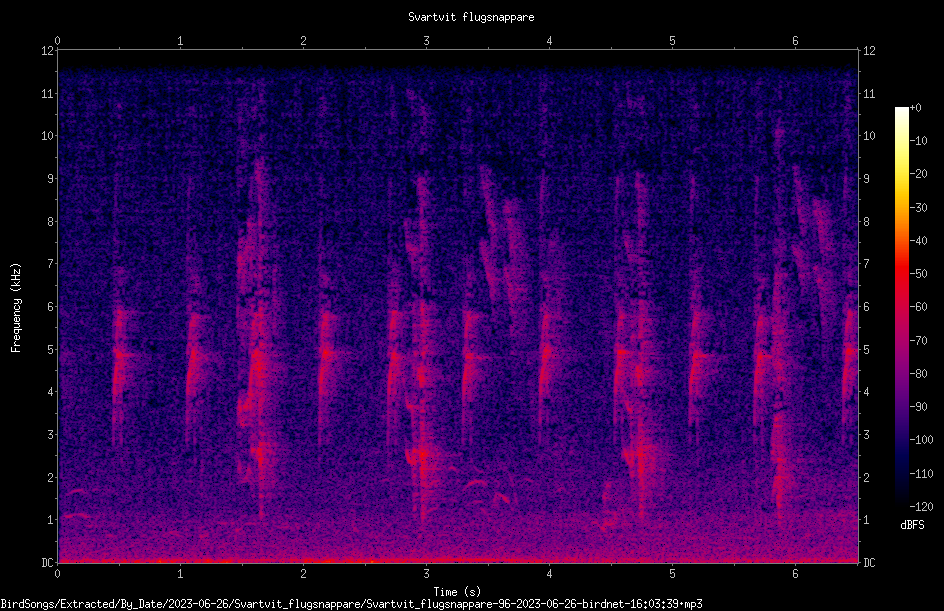Select the "-110" color scale label
Viewport: 944px width, 611px height.
[x=922, y=474]
